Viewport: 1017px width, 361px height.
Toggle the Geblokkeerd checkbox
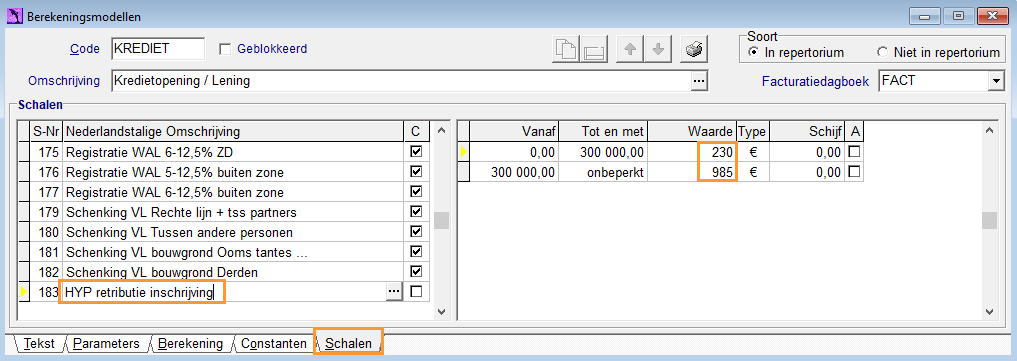point(225,49)
